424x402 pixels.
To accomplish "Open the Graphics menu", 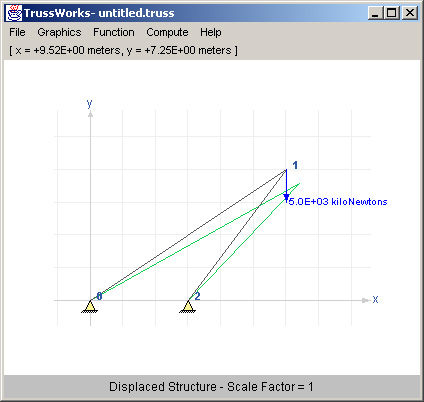I will click(59, 32).
